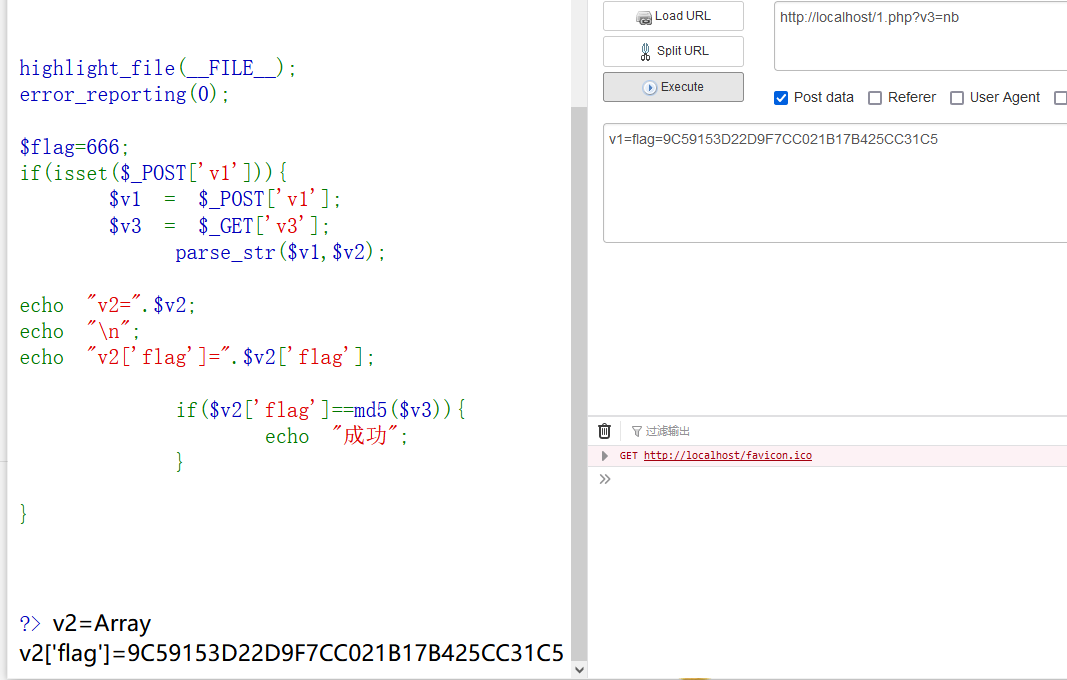This screenshot has width=1067, height=680.
Task: Click the $flag=666 code line
Action: (73, 147)
